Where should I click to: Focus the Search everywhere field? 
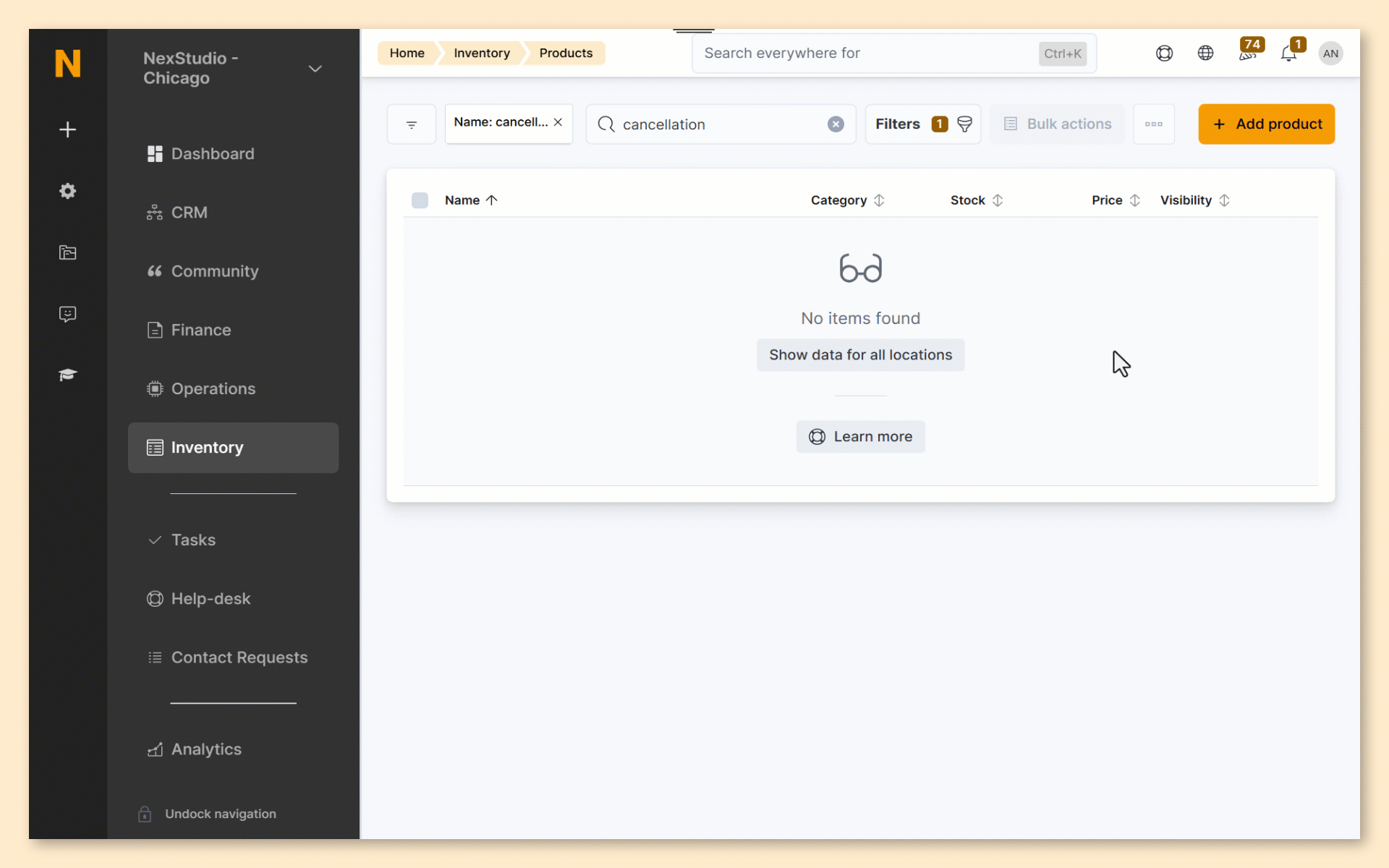(894, 53)
